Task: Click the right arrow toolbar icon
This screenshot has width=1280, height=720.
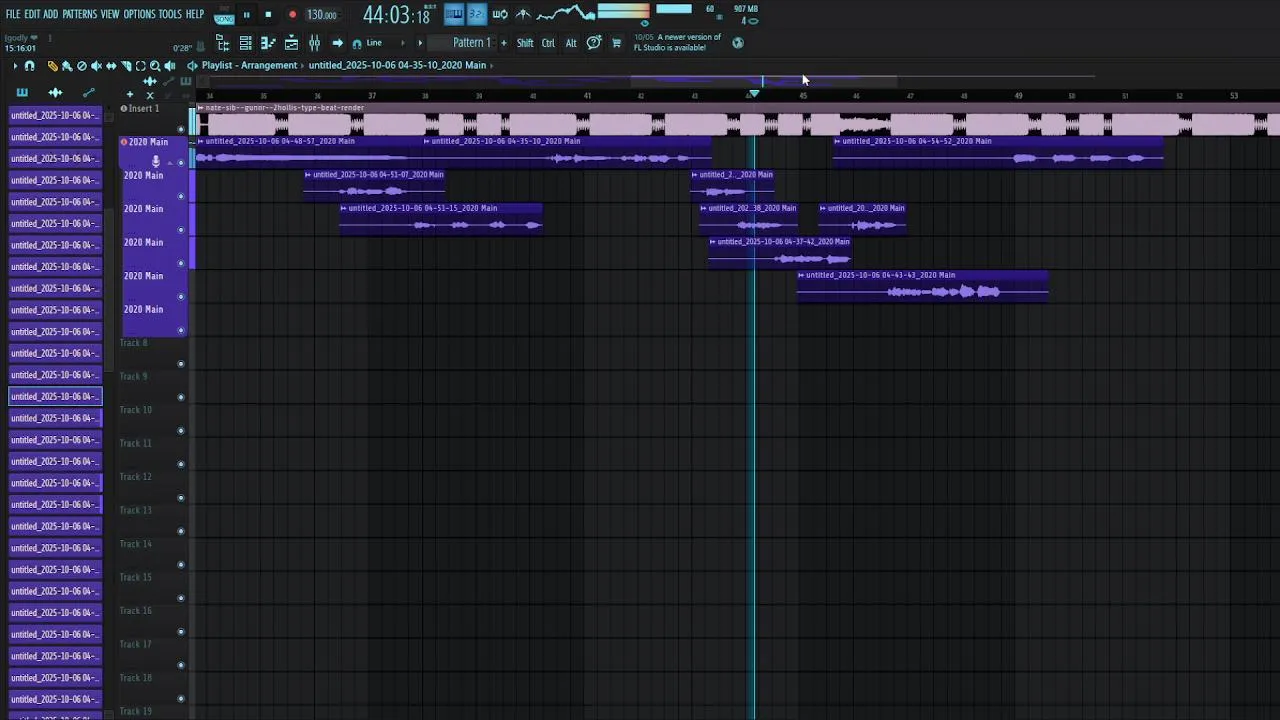Action: (337, 43)
